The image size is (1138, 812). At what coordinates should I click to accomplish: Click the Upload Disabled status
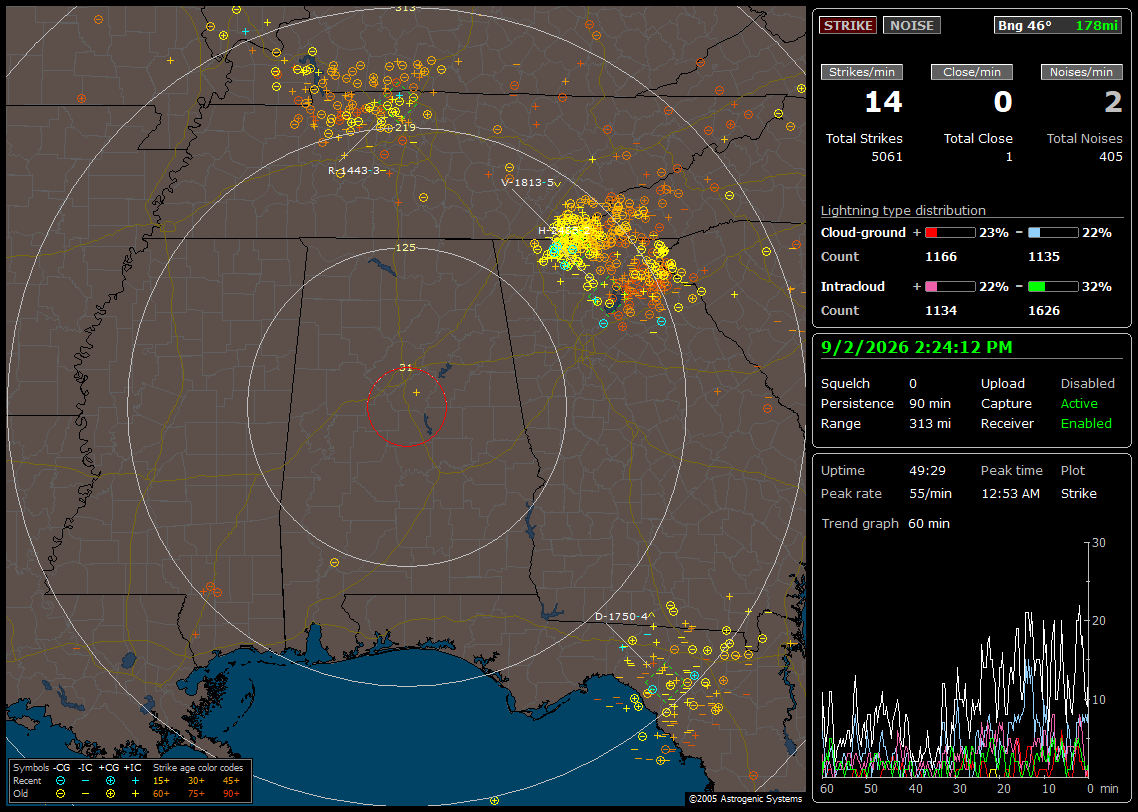point(1087,383)
